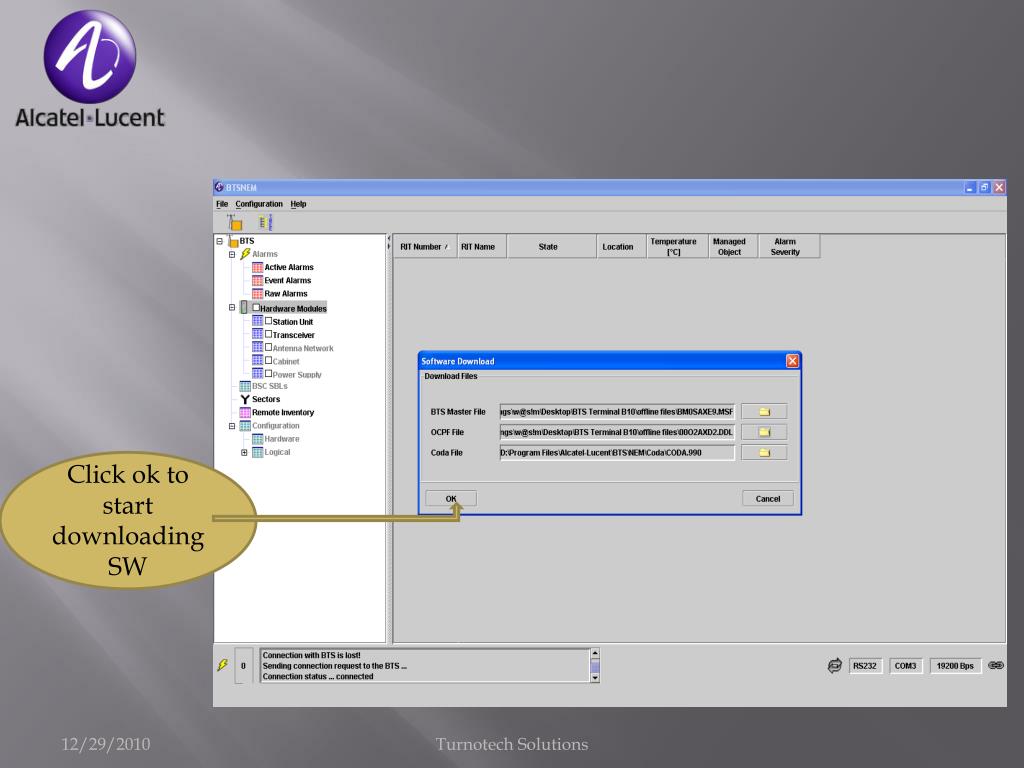The width and height of the screenshot is (1024, 768).
Task: Click the reconnect icon beside RS232
Action: [835, 665]
